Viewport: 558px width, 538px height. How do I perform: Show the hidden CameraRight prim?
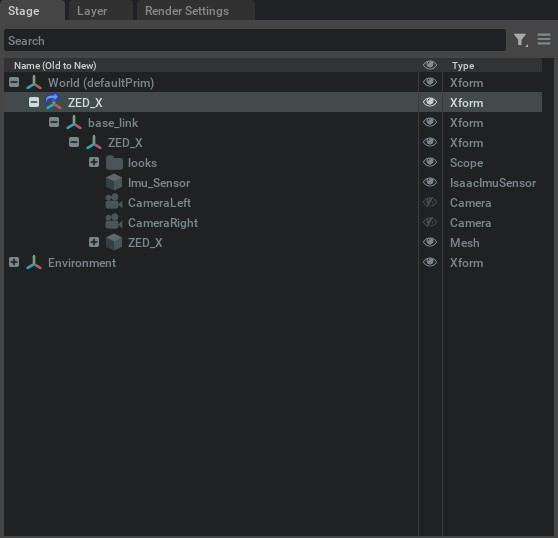[430, 222]
